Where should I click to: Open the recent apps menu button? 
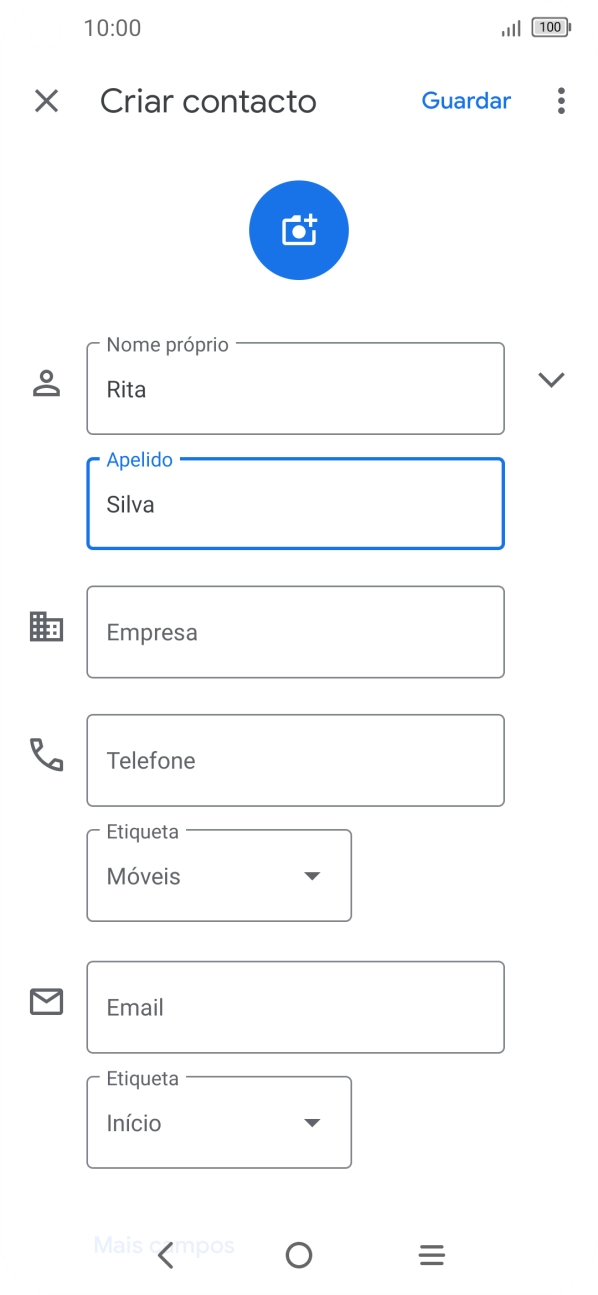(431, 1254)
